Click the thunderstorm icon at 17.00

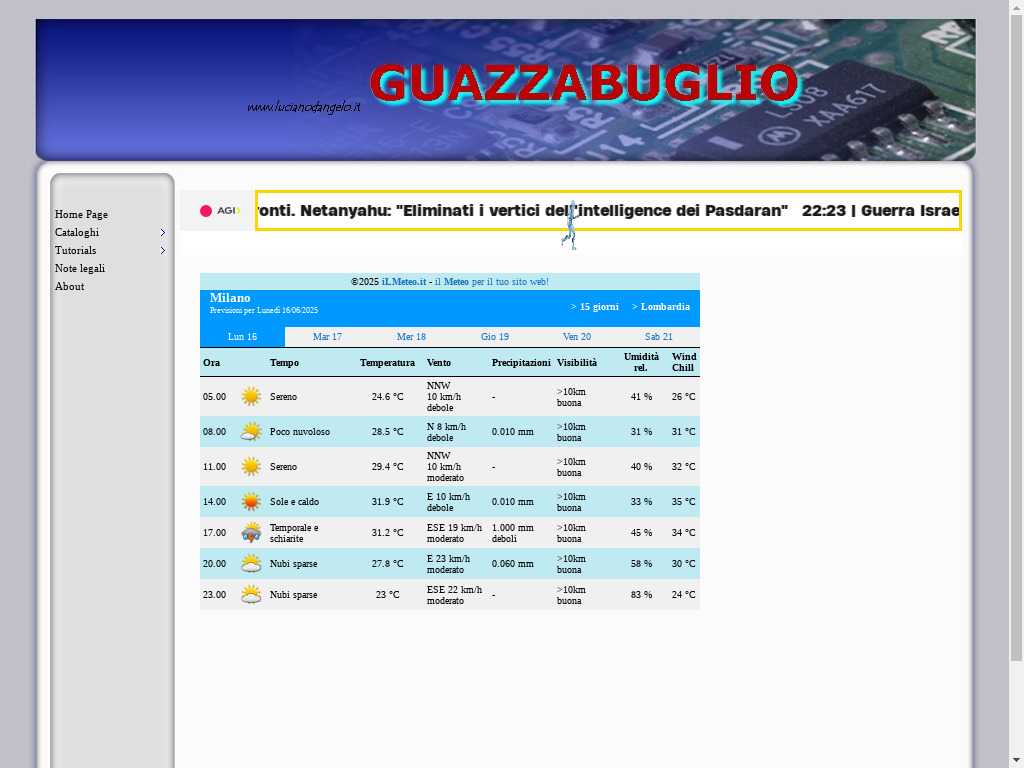click(x=251, y=533)
